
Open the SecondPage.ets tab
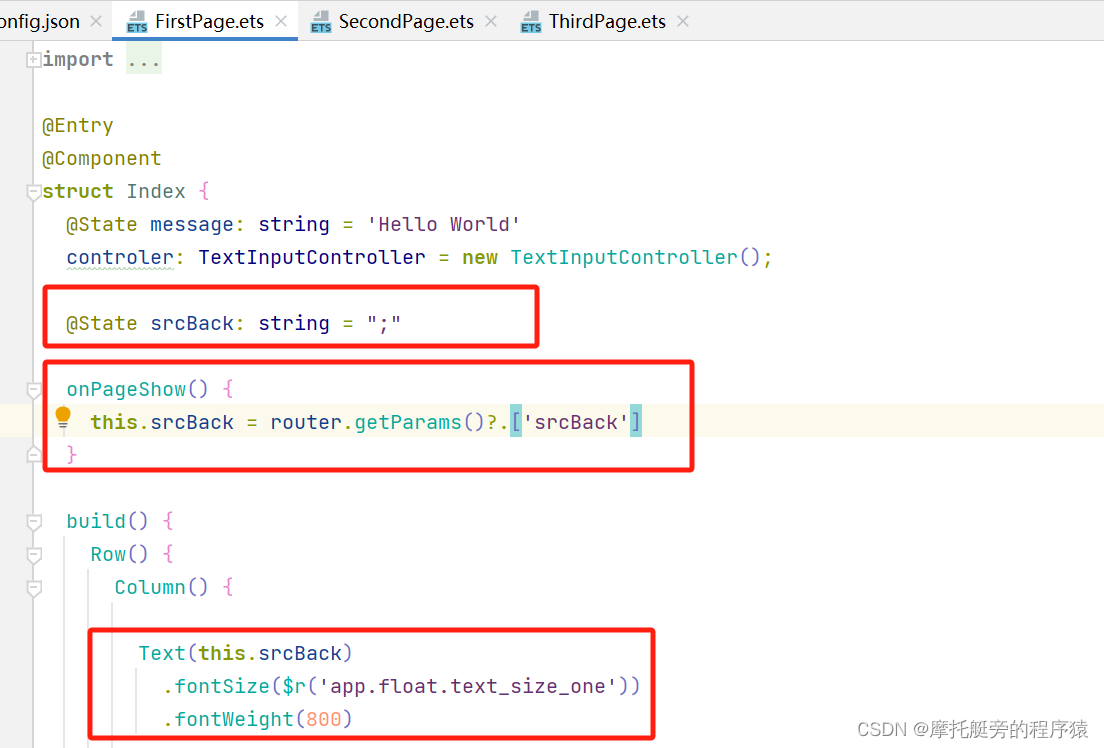406,21
